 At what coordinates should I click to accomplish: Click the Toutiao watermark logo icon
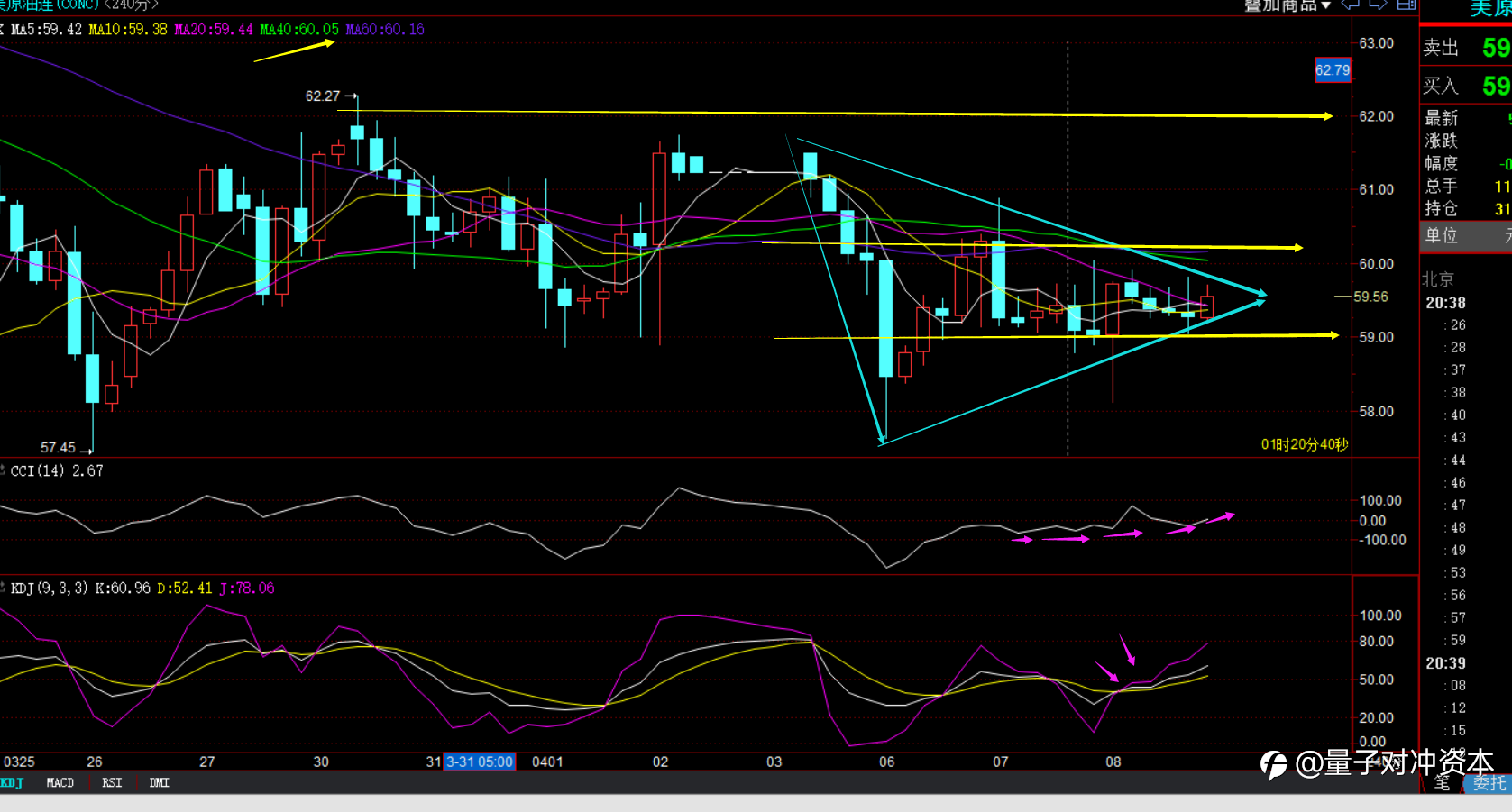click(x=1274, y=764)
